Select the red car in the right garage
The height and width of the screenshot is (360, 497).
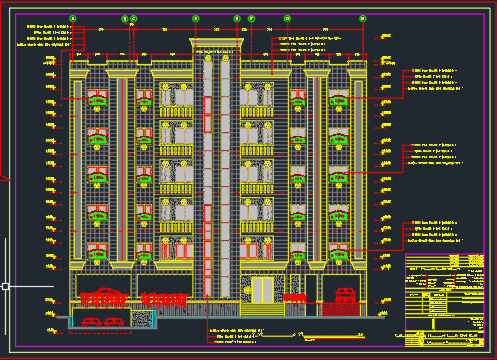[345, 295]
